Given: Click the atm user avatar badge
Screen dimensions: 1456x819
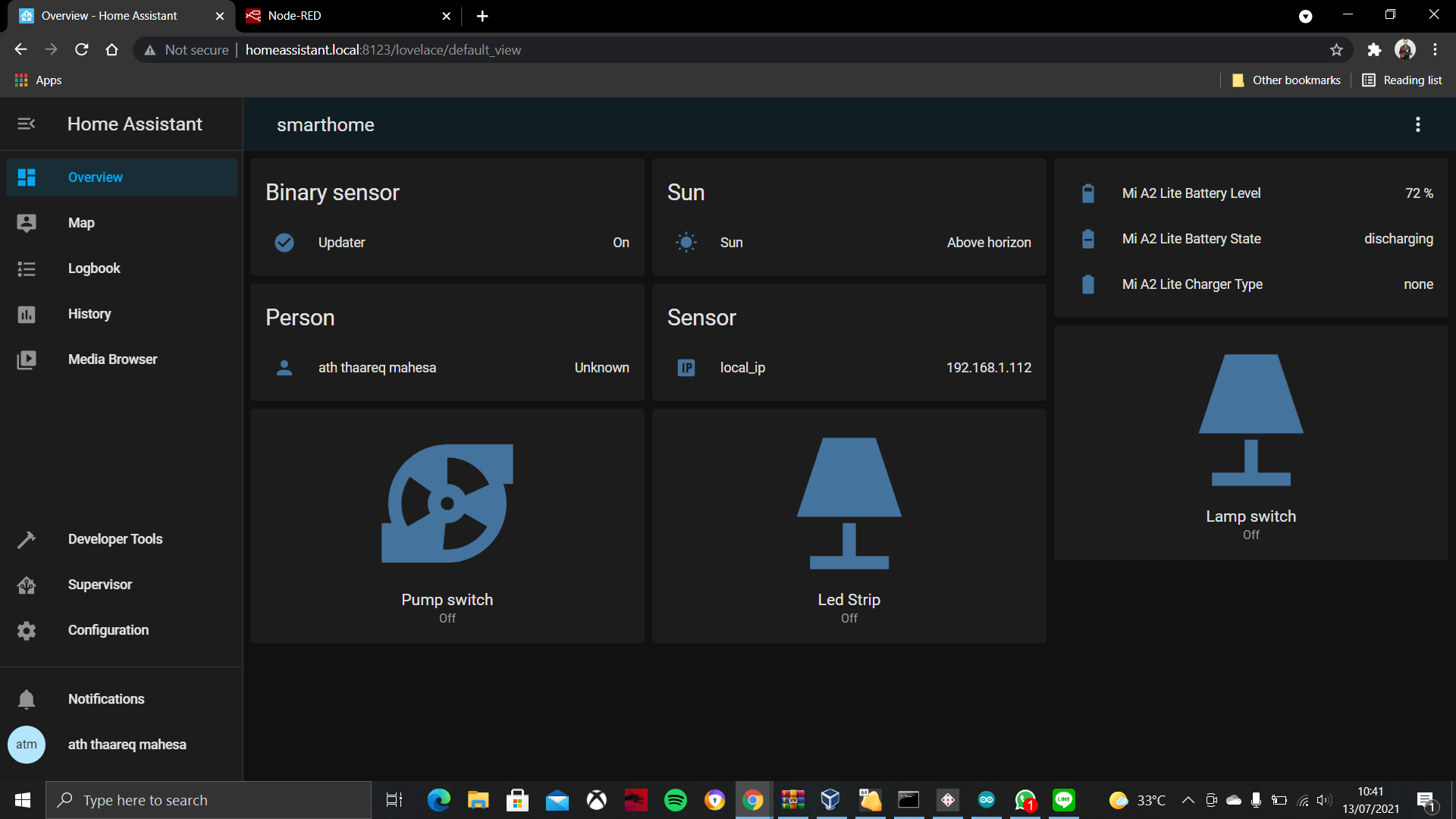Looking at the screenshot, I should coord(27,745).
